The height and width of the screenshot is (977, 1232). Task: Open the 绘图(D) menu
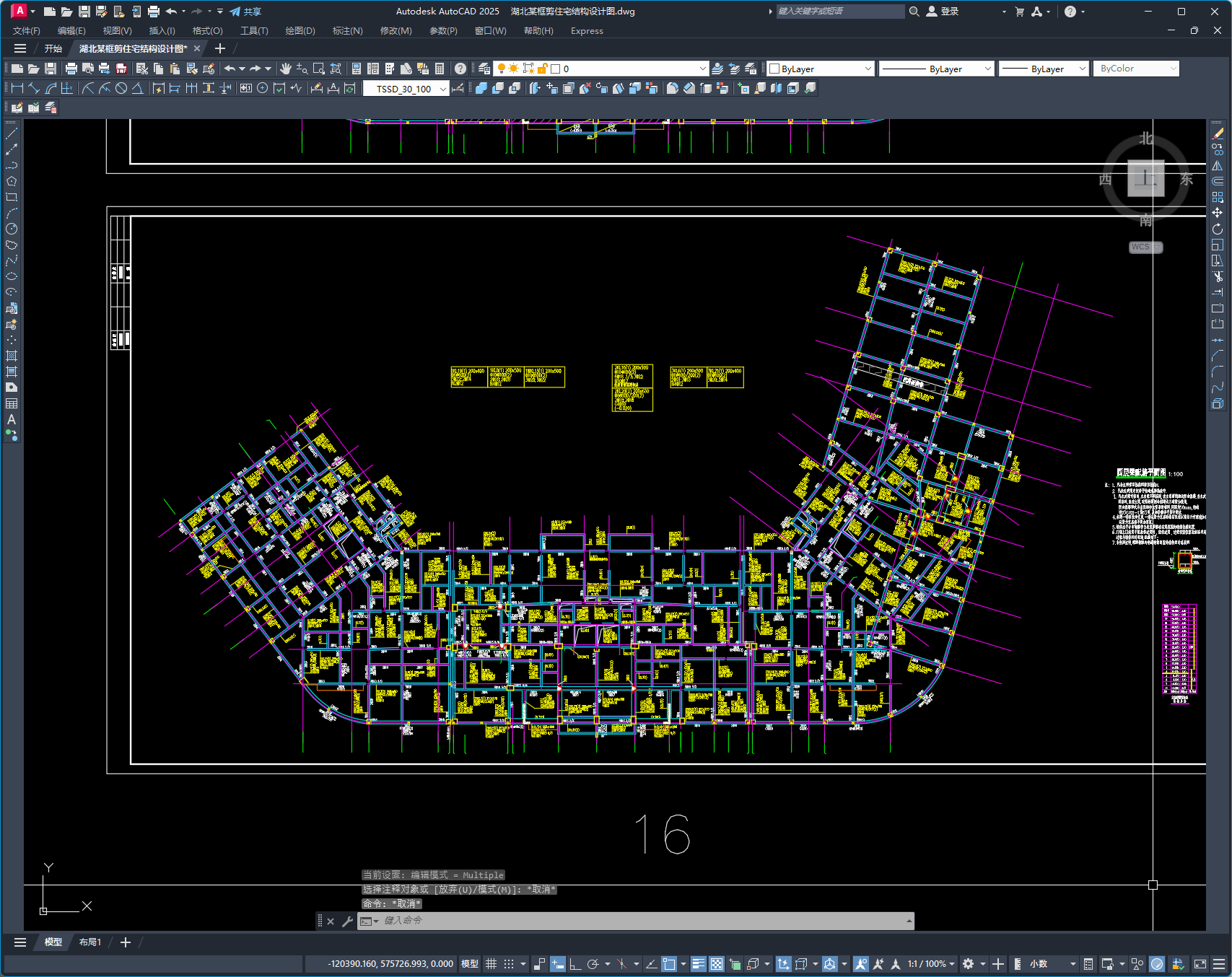coord(300,31)
